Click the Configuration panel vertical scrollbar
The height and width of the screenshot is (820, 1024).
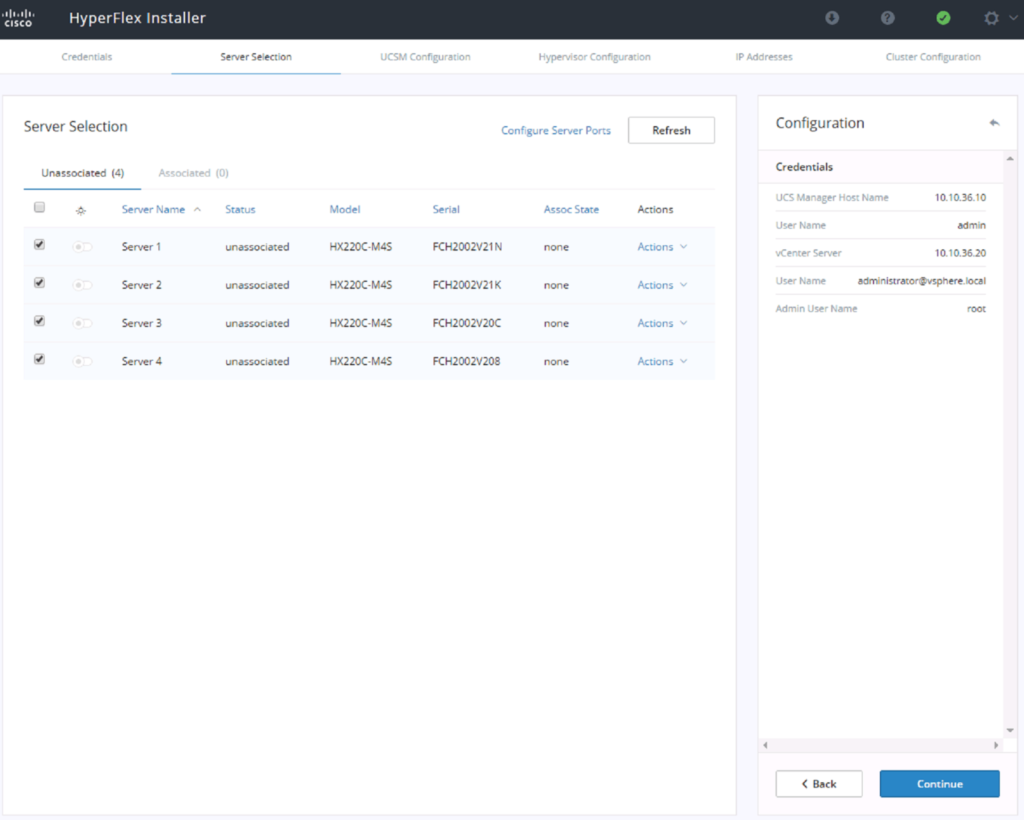(x=1010, y=444)
